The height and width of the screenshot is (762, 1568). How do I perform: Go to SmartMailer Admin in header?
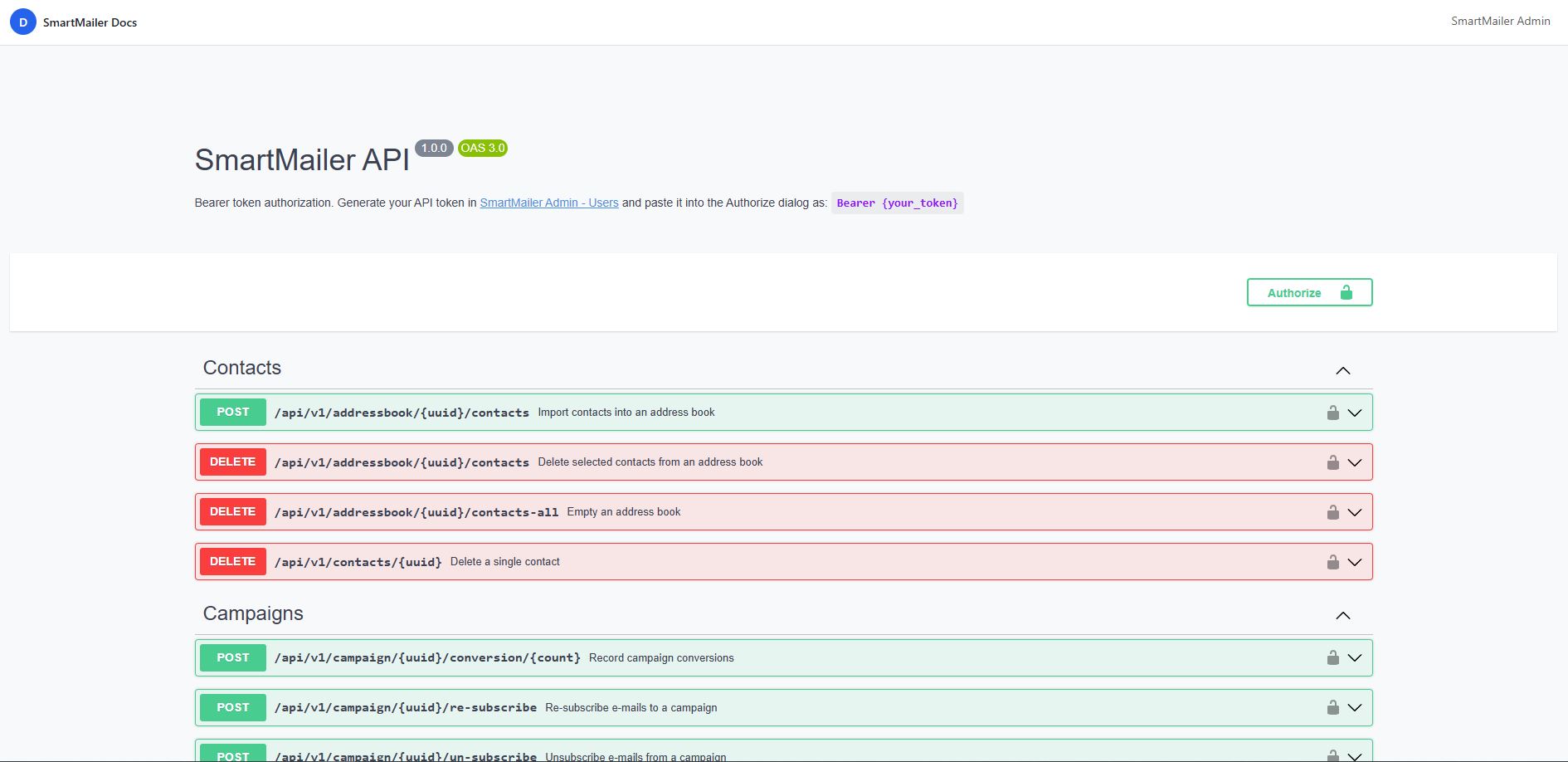(x=1500, y=22)
